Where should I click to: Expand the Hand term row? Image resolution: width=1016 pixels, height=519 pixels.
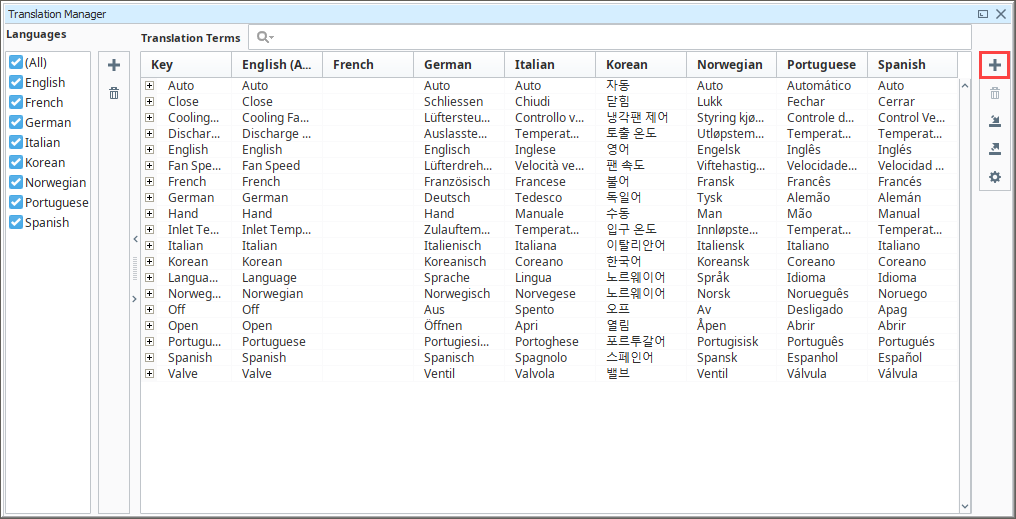[150, 213]
